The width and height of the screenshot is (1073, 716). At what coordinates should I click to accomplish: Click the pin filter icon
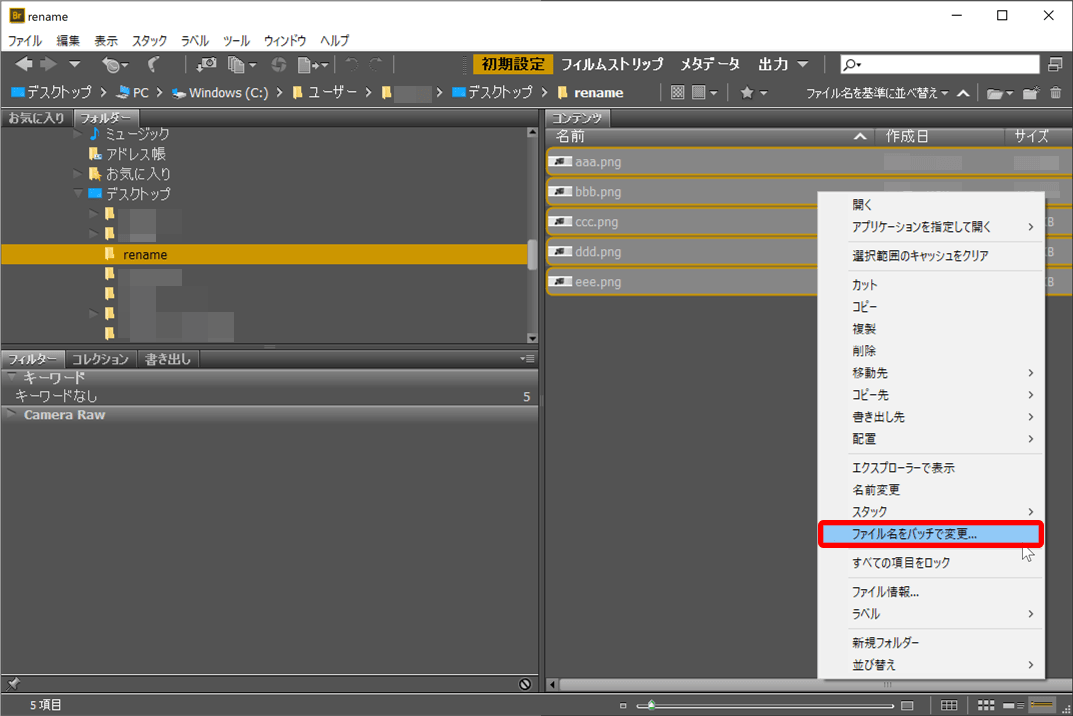[x=13, y=683]
